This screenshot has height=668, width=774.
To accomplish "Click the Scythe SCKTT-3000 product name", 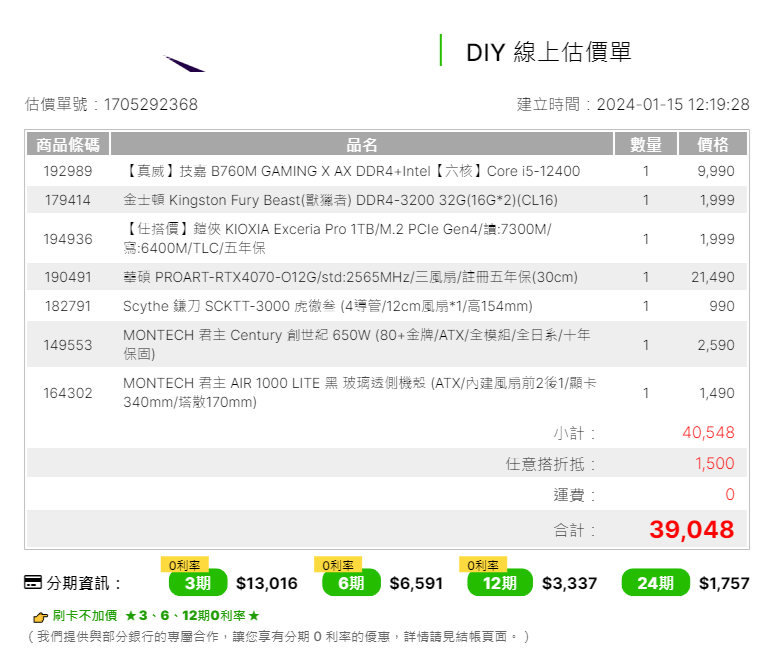I will [328, 306].
